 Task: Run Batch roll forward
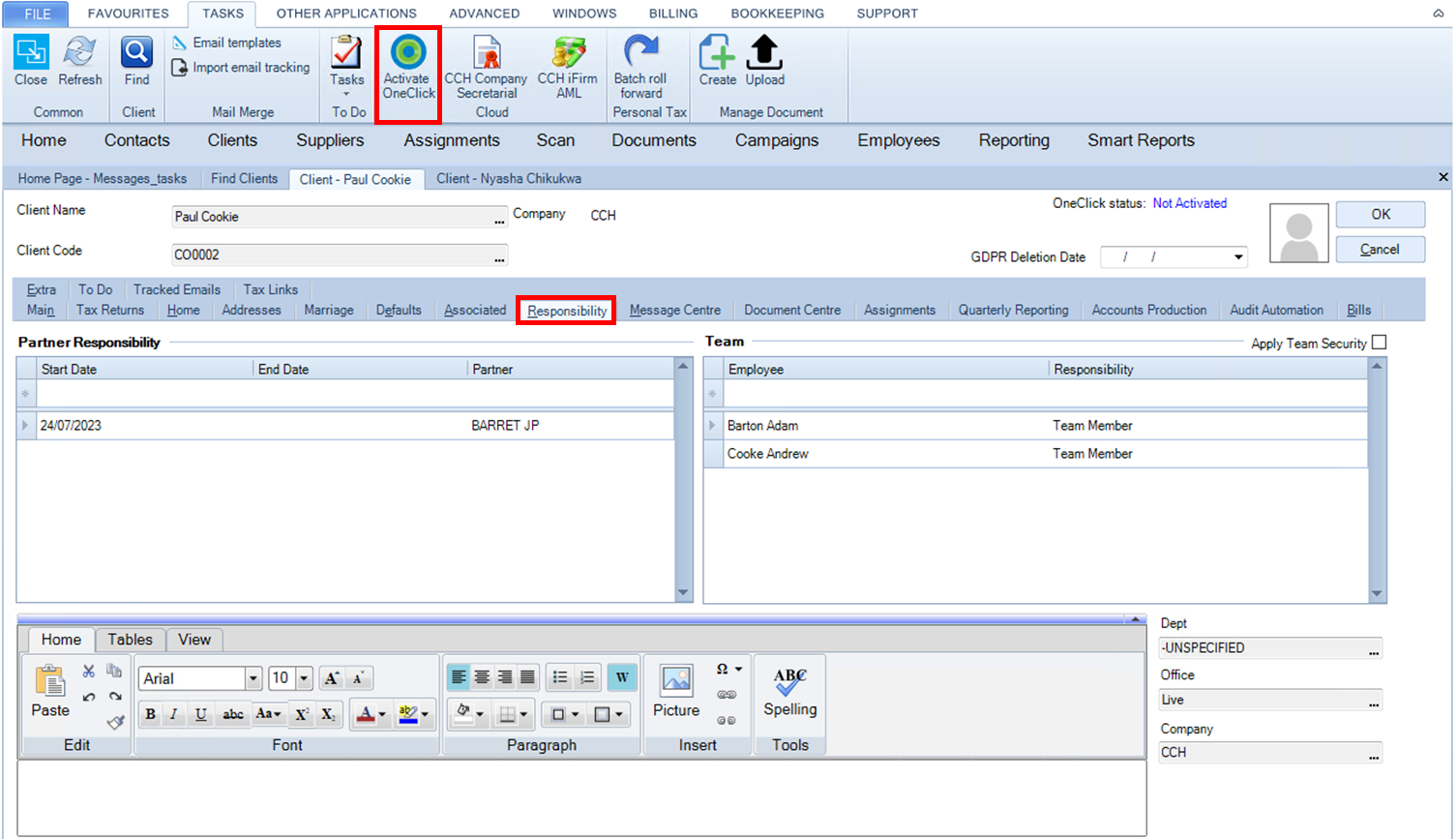(640, 68)
